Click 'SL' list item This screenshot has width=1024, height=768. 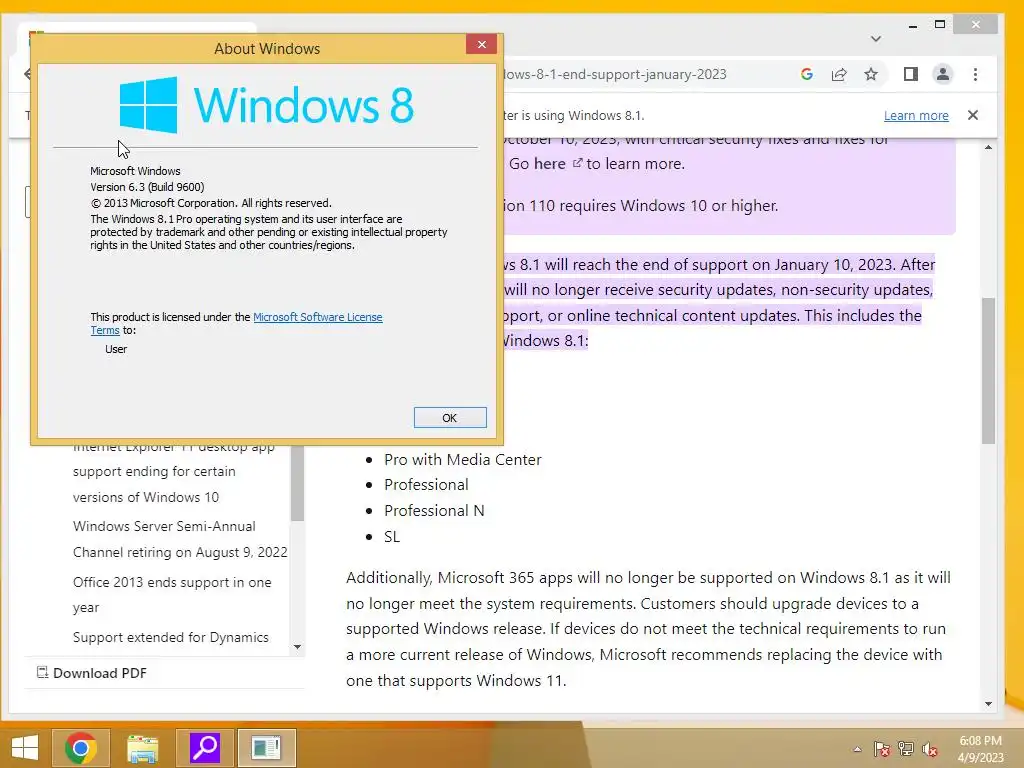(392, 537)
